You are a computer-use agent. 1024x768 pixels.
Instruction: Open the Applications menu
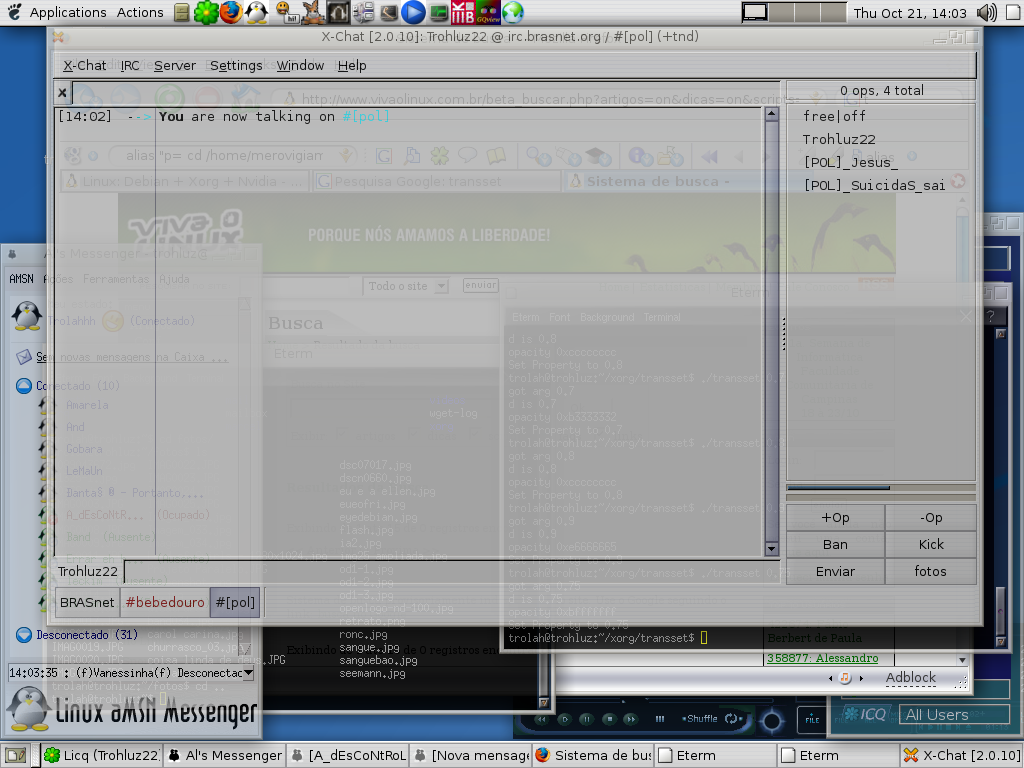[x=68, y=12]
